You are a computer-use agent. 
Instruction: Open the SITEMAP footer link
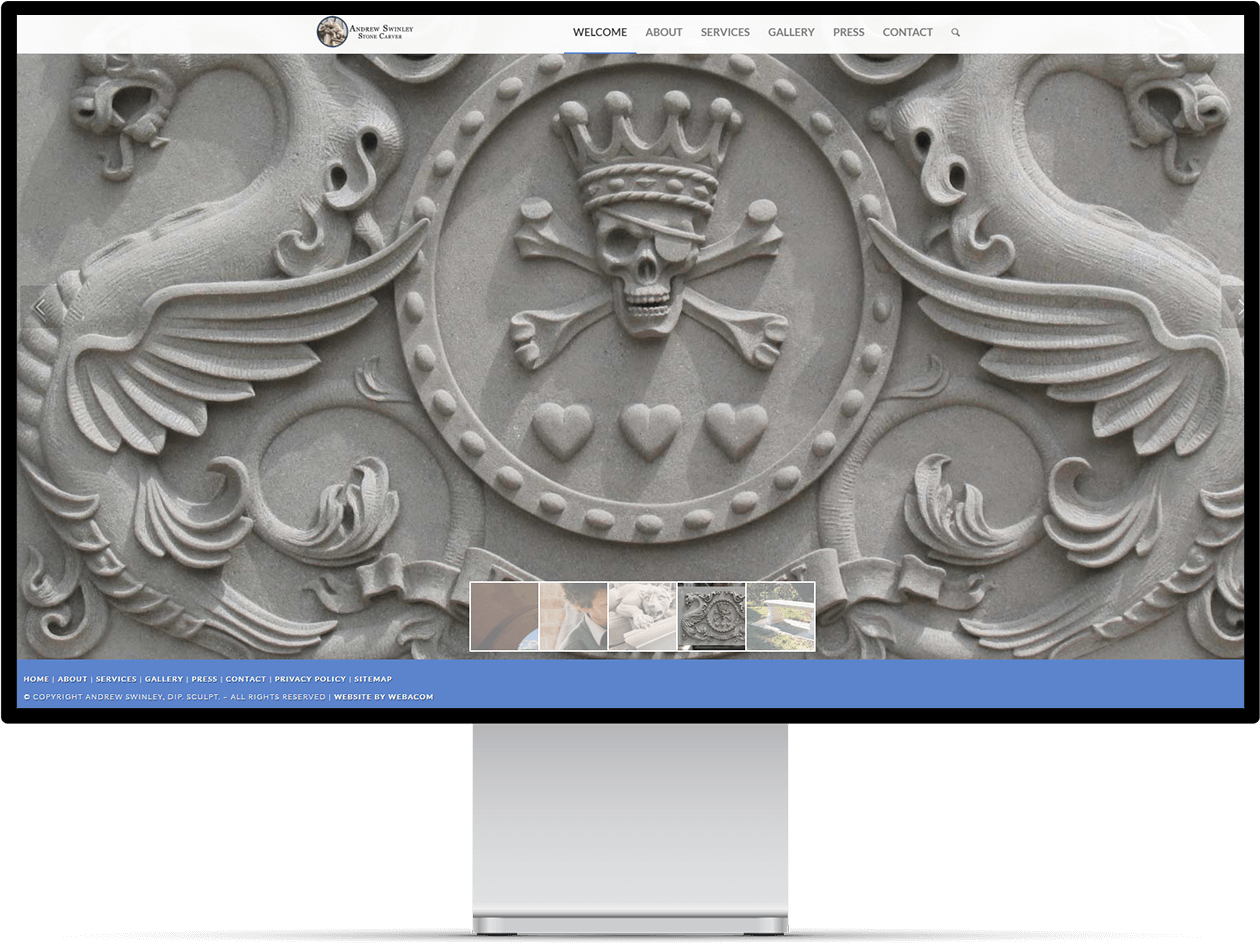point(373,679)
